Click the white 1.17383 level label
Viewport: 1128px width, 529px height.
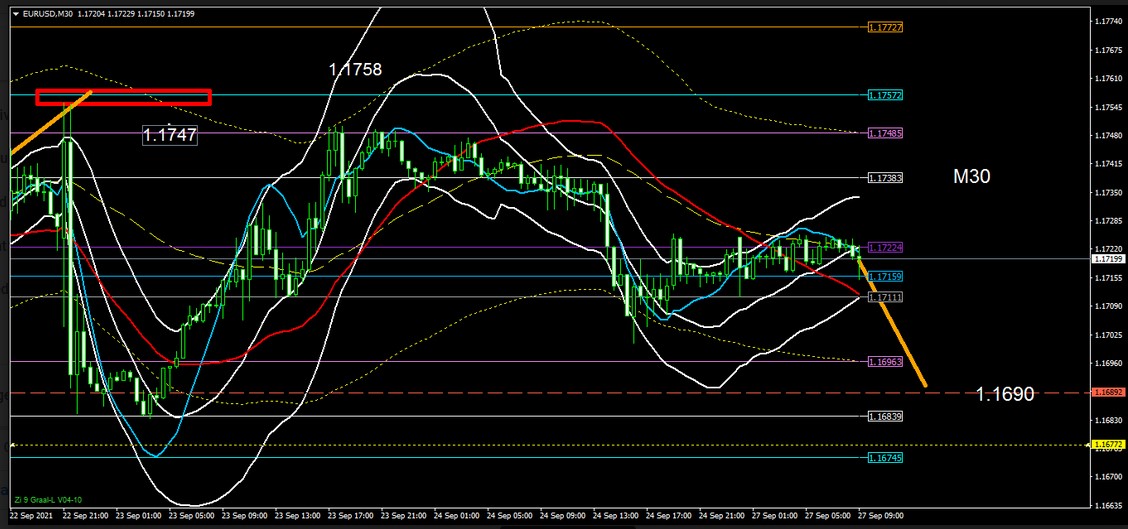click(x=885, y=177)
